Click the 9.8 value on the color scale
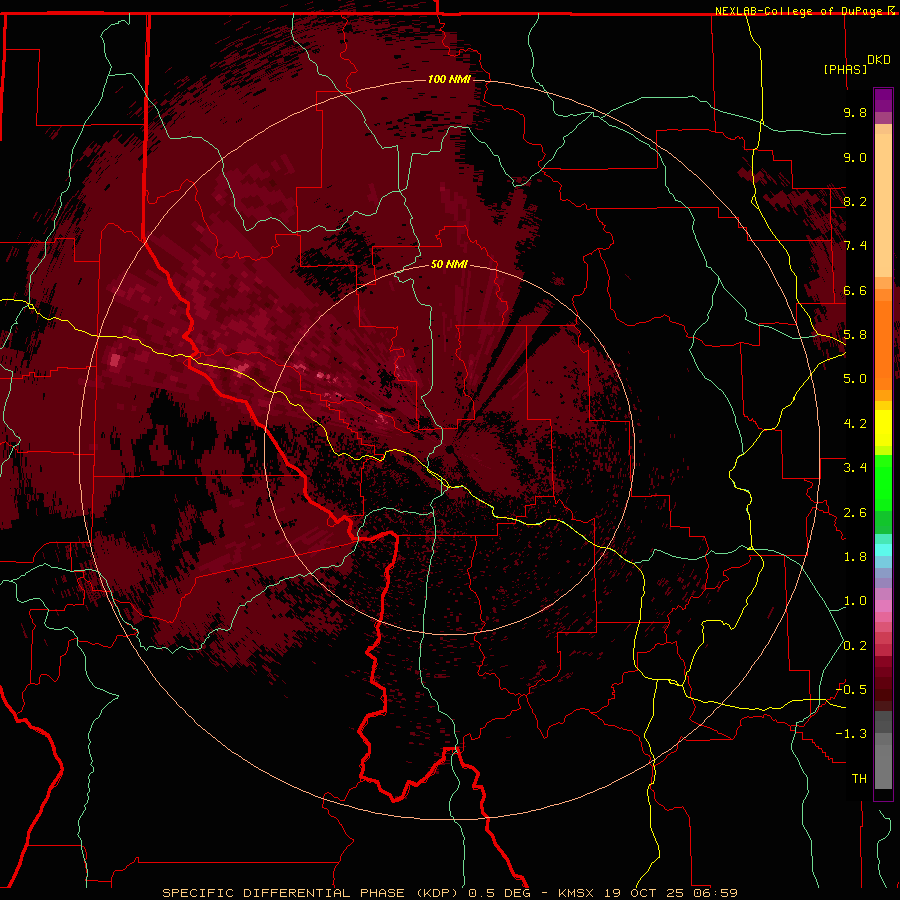 855,112
